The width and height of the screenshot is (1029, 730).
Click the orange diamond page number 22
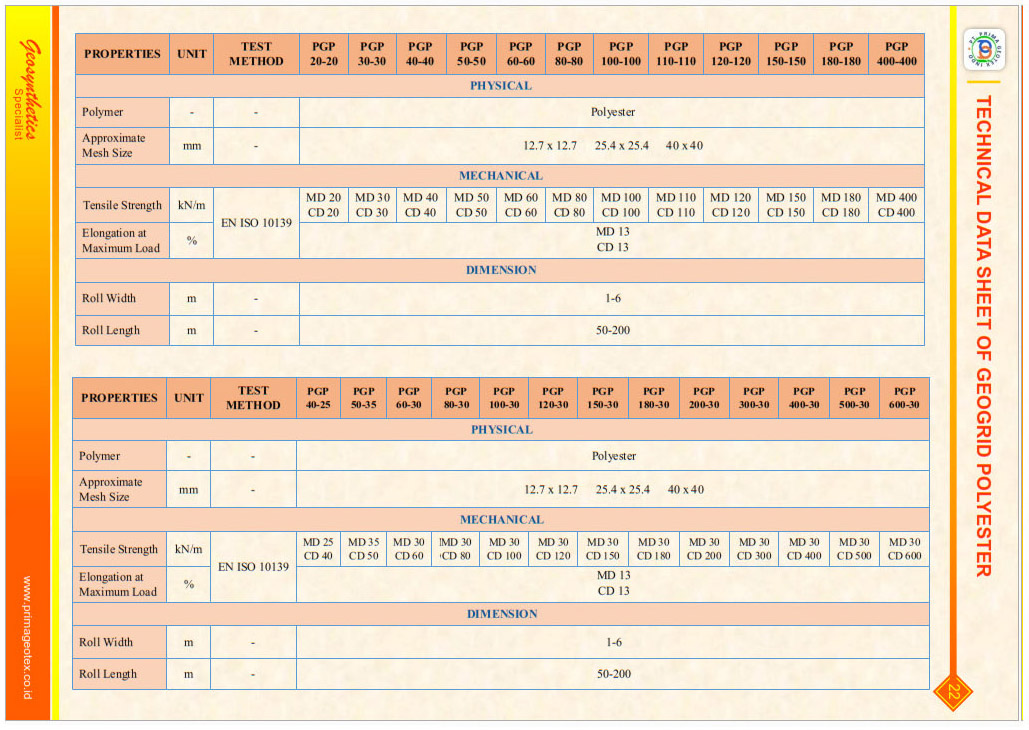point(953,692)
